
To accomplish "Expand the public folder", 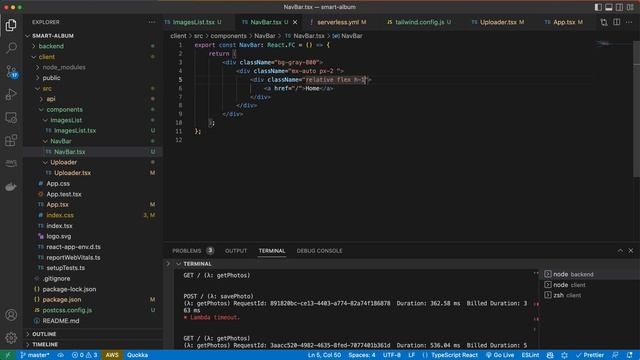I will point(93,78).
